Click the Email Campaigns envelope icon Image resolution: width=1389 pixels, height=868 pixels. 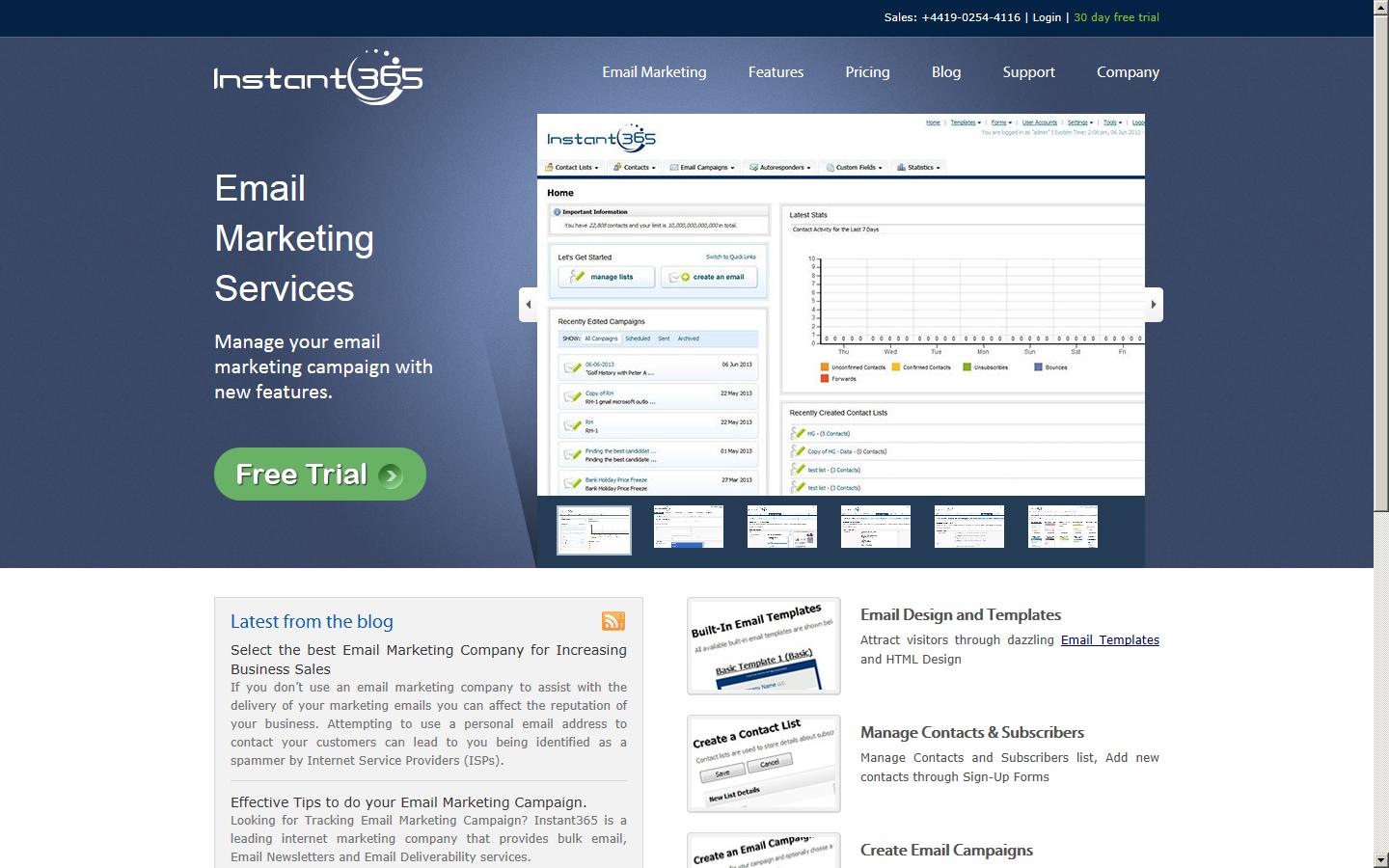coord(673,167)
